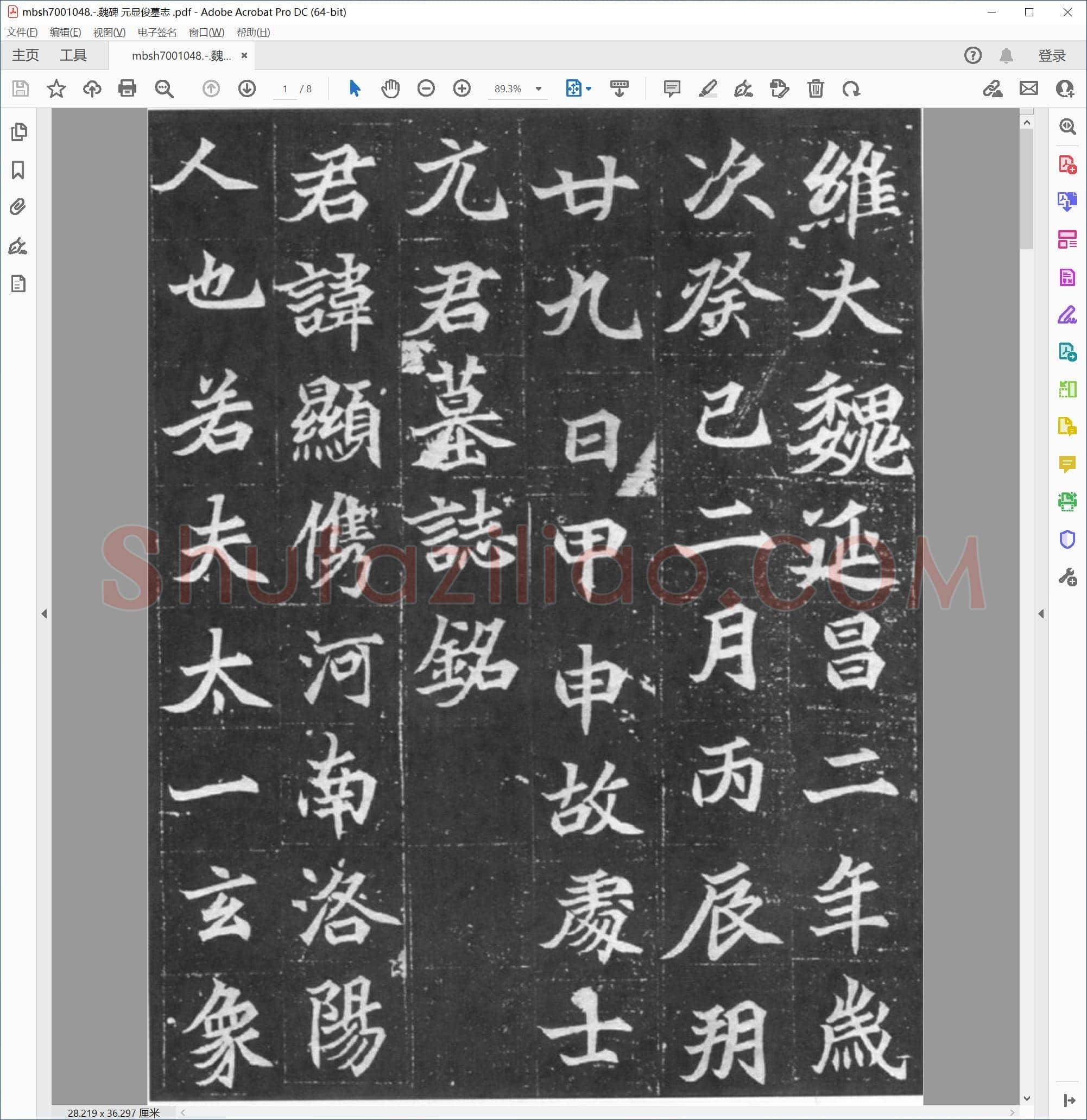Open Protect shield tool in right pane
1087x1120 pixels.
(1067, 540)
